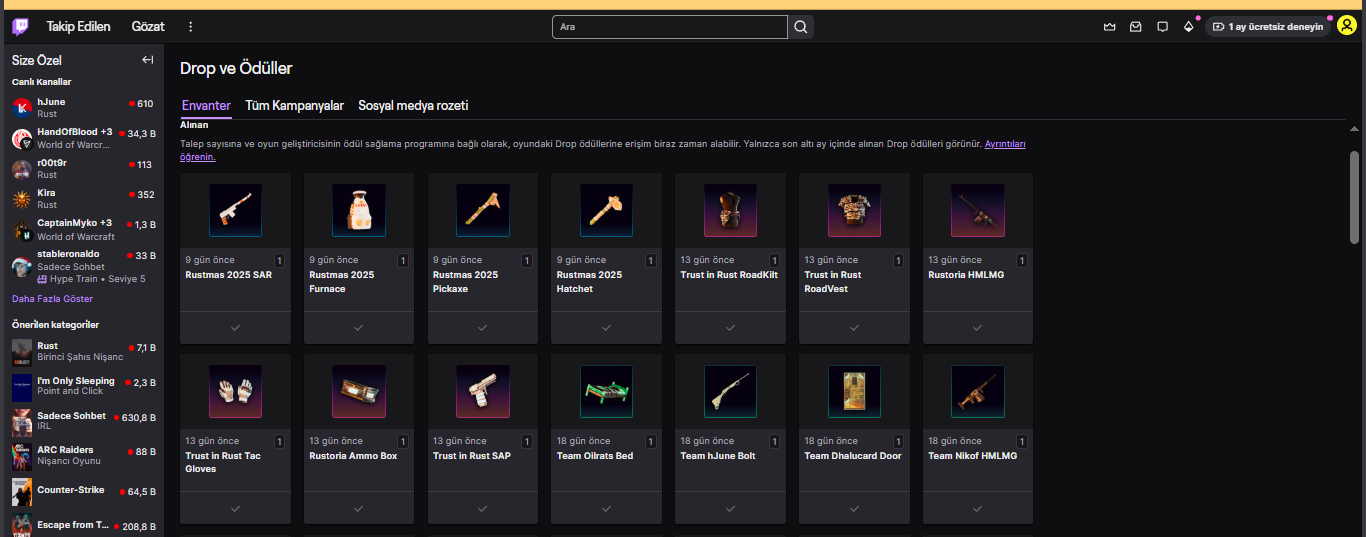Screen dimensions: 1366x537
Task: Click the 'Önerilen kategoriler' heading
Action: point(55,325)
